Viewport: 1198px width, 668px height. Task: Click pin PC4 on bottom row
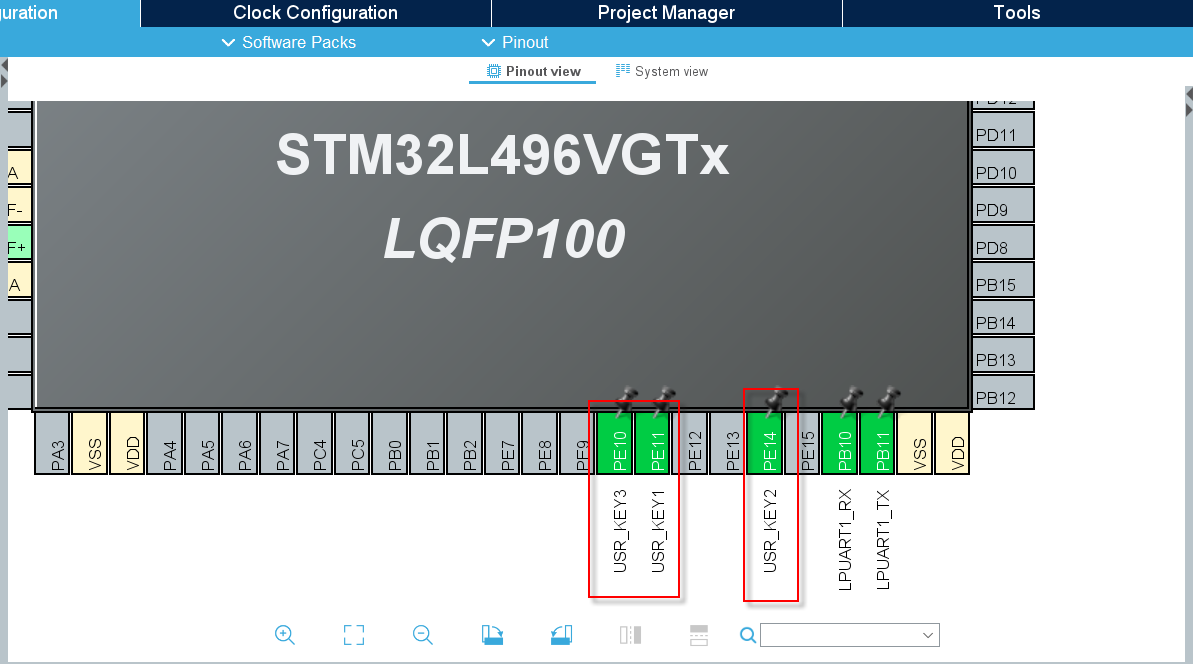(316, 444)
